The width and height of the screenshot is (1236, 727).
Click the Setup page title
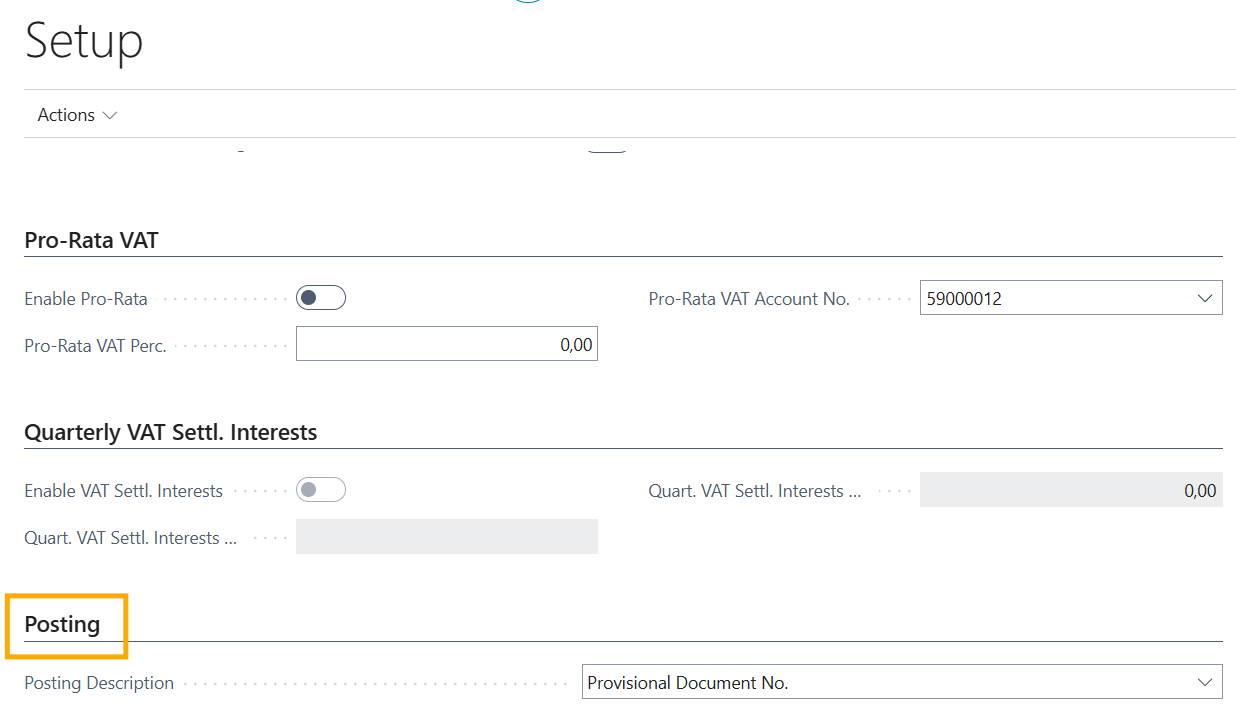tap(84, 42)
